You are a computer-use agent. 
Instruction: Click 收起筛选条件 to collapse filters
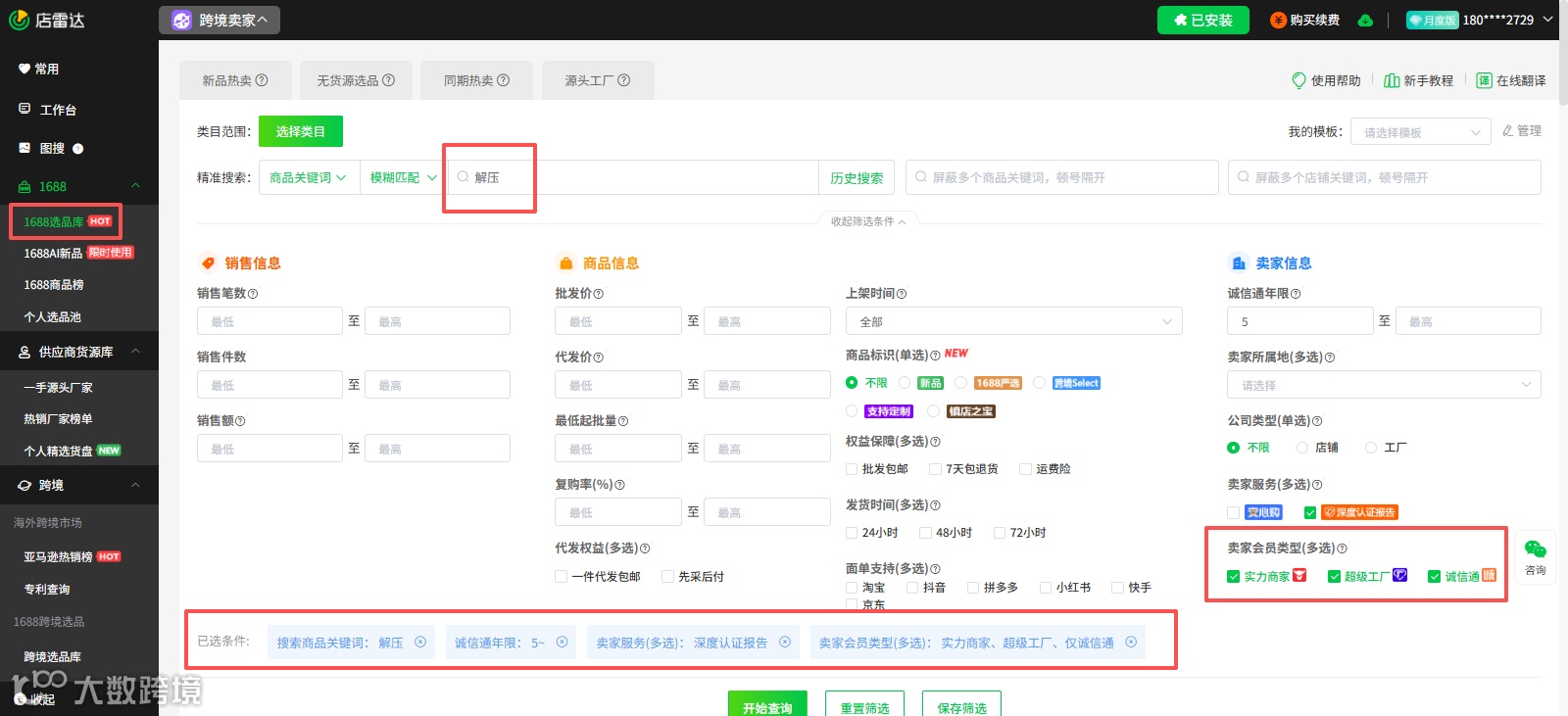868,221
